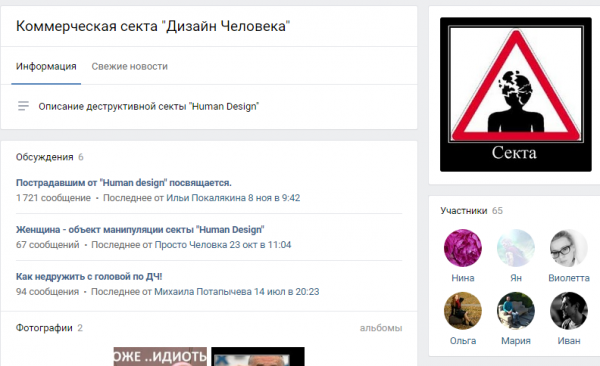Open Виолетта's avatar with glasses

(x=569, y=248)
